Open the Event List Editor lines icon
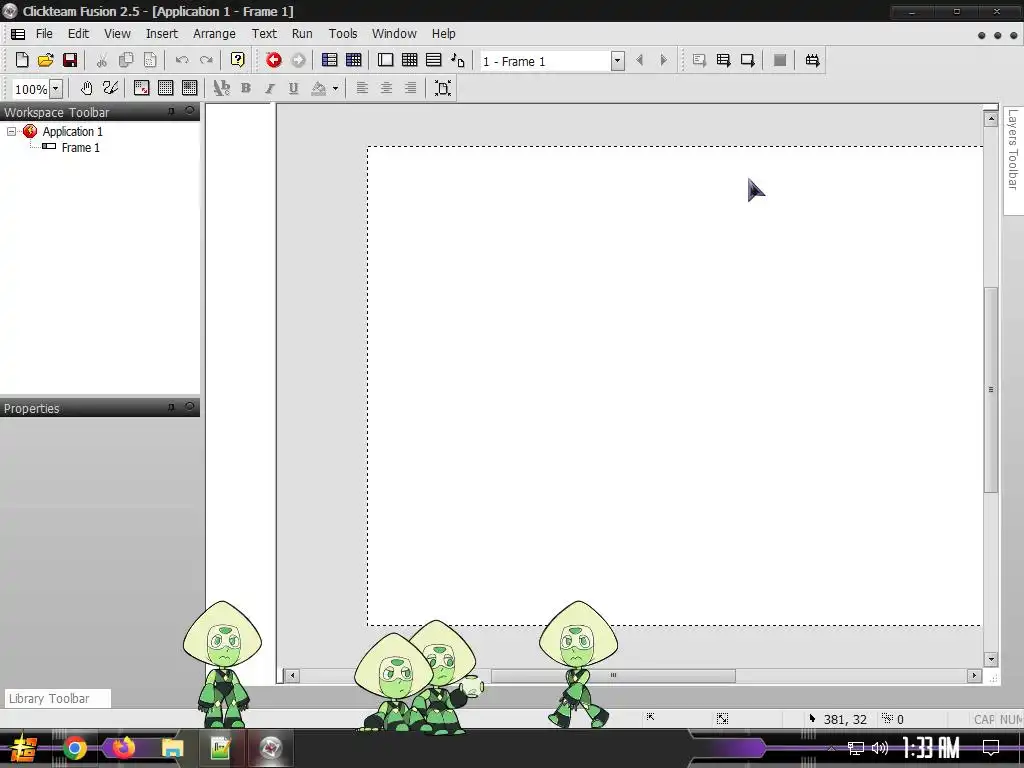The image size is (1024, 768). tap(434, 60)
